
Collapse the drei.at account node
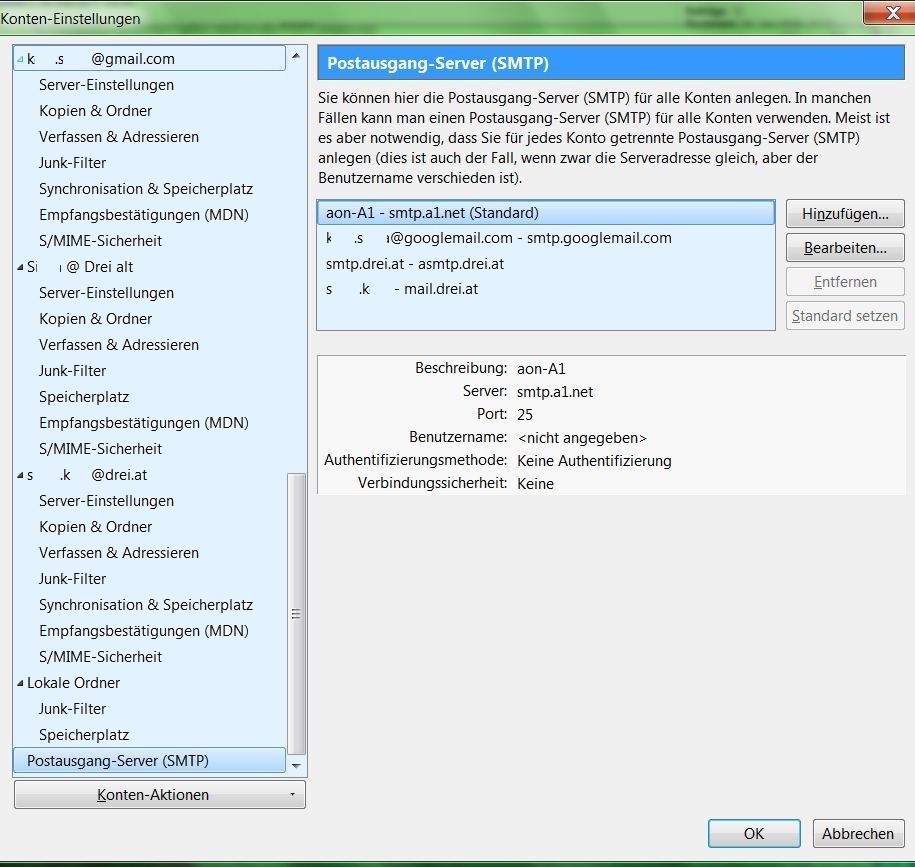[20, 476]
